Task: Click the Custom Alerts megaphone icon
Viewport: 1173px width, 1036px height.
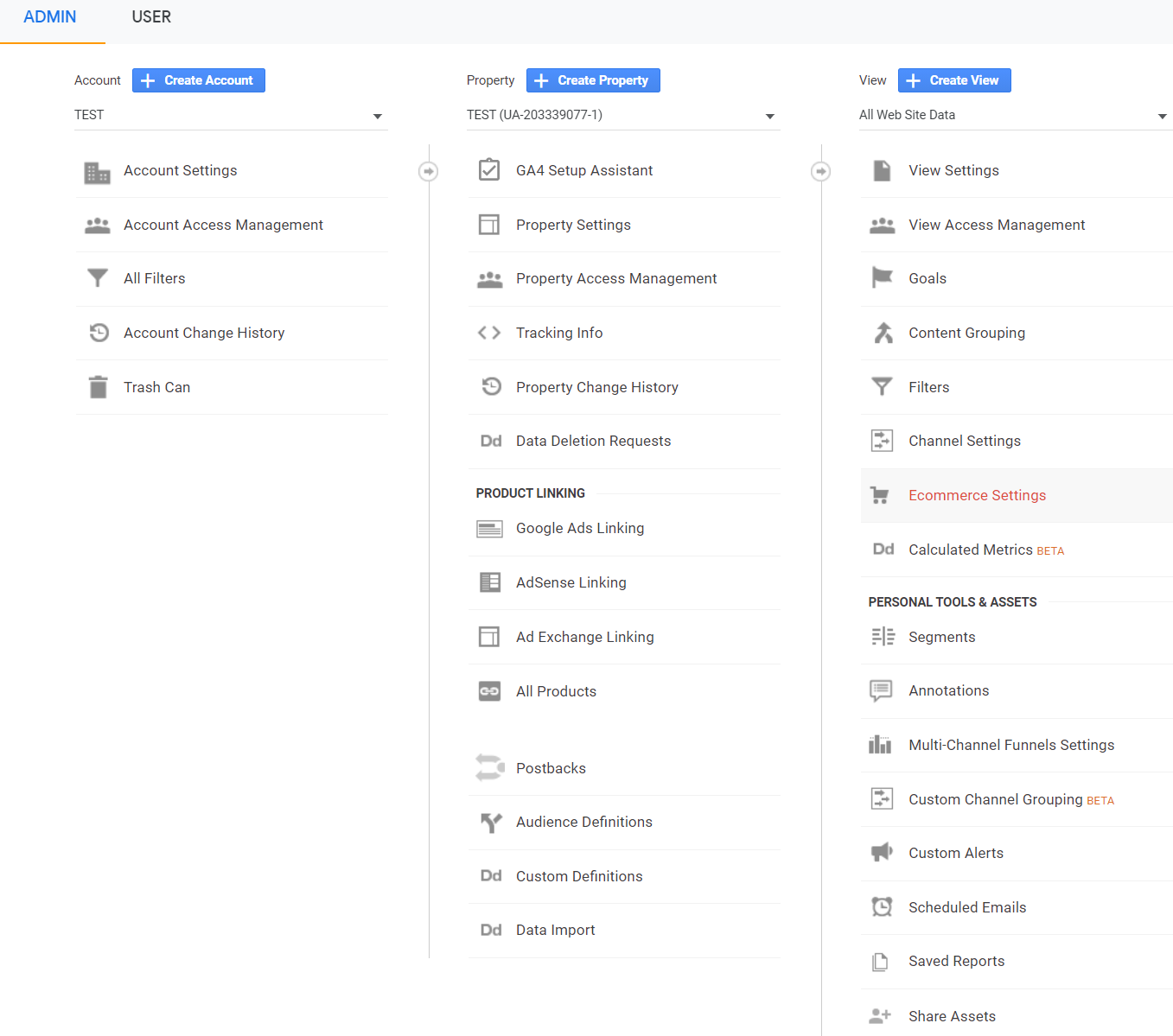Action: pyautogui.click(x=881, y=853)
